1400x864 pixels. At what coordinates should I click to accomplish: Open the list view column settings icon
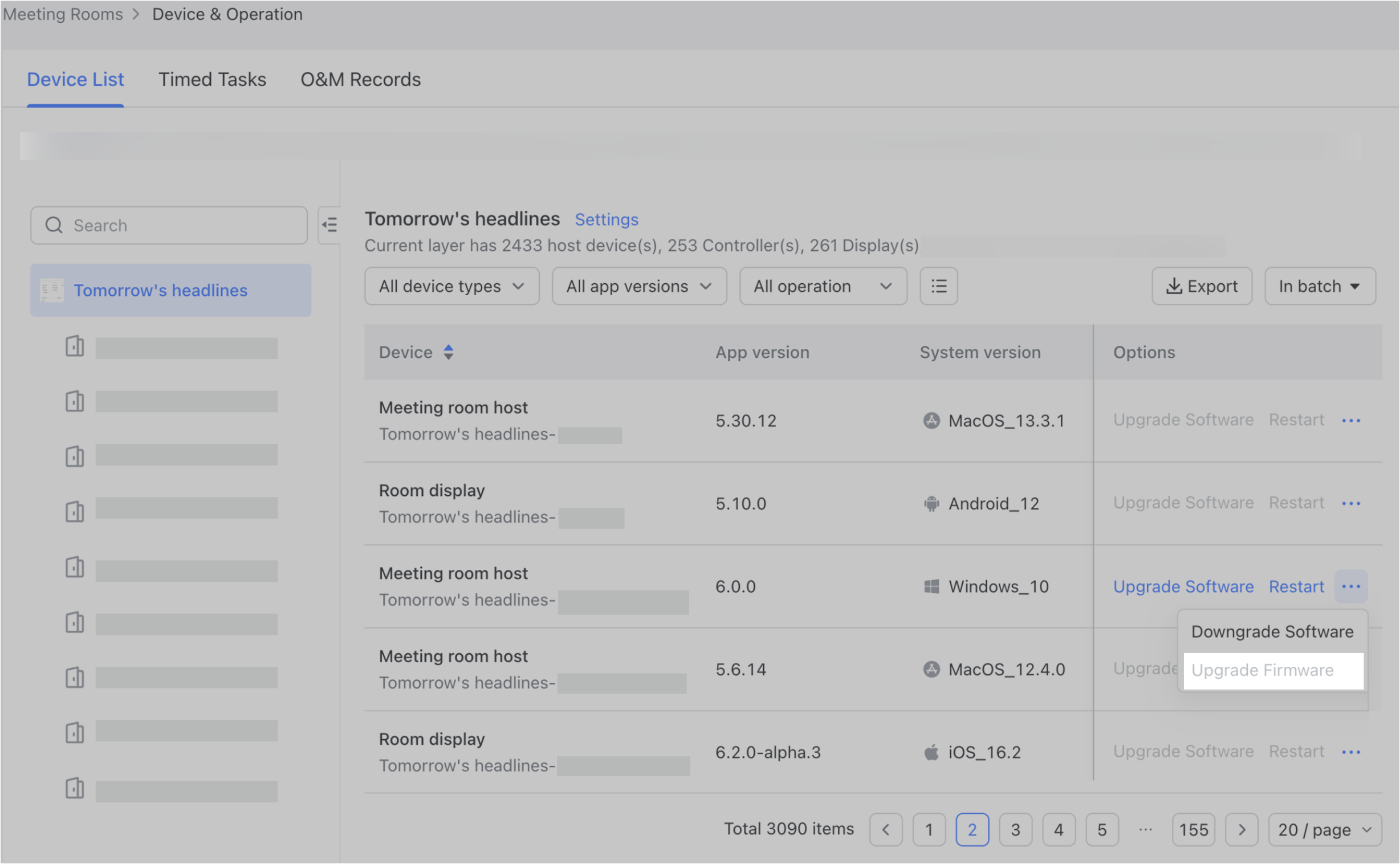click(938, 286)
